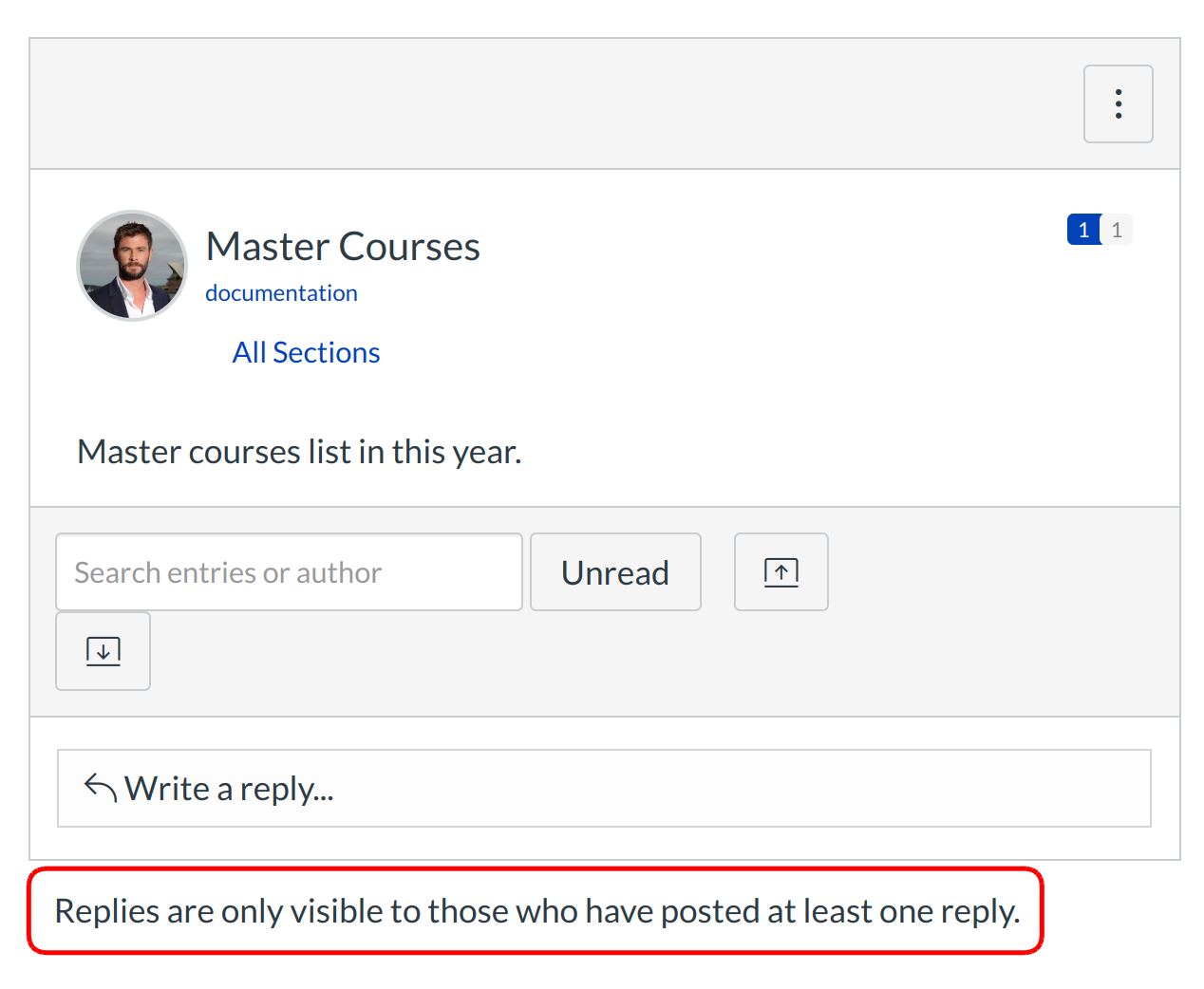This screenshot has height=989, width=1204.
Task: Click the blue unread count badge
Action: coord(1083,230)
